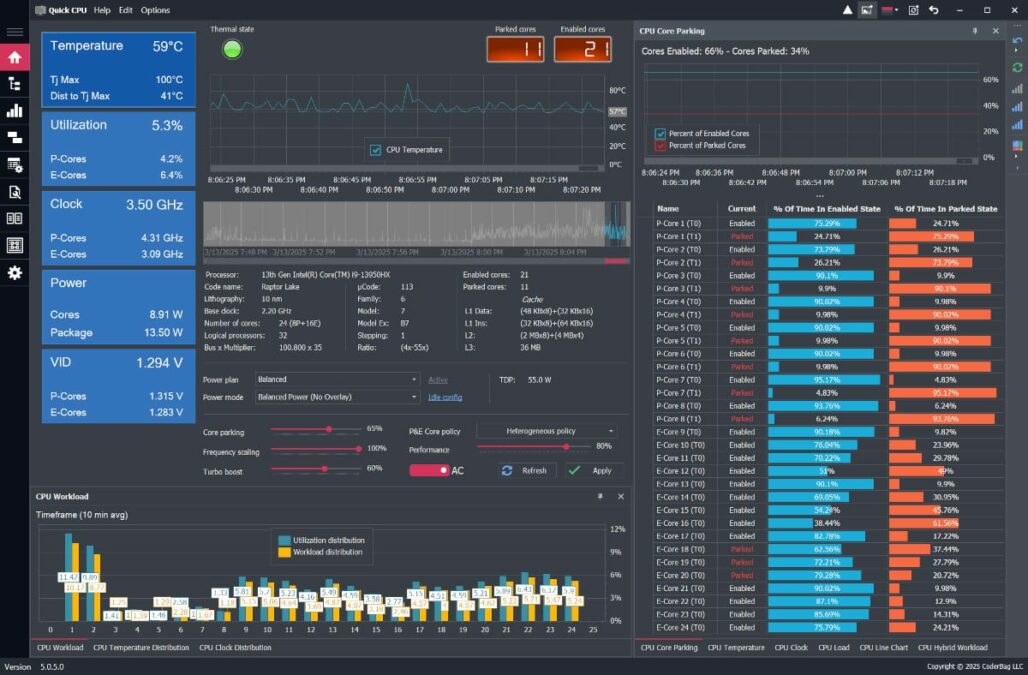
Task: Open the system tree view icon in sidebar
Action: (x=14, y=84)
